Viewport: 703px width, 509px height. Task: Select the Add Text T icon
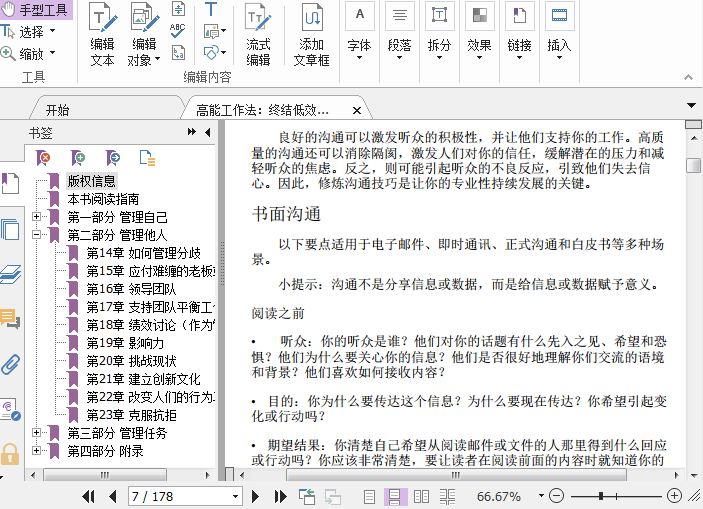pos(210,9)
